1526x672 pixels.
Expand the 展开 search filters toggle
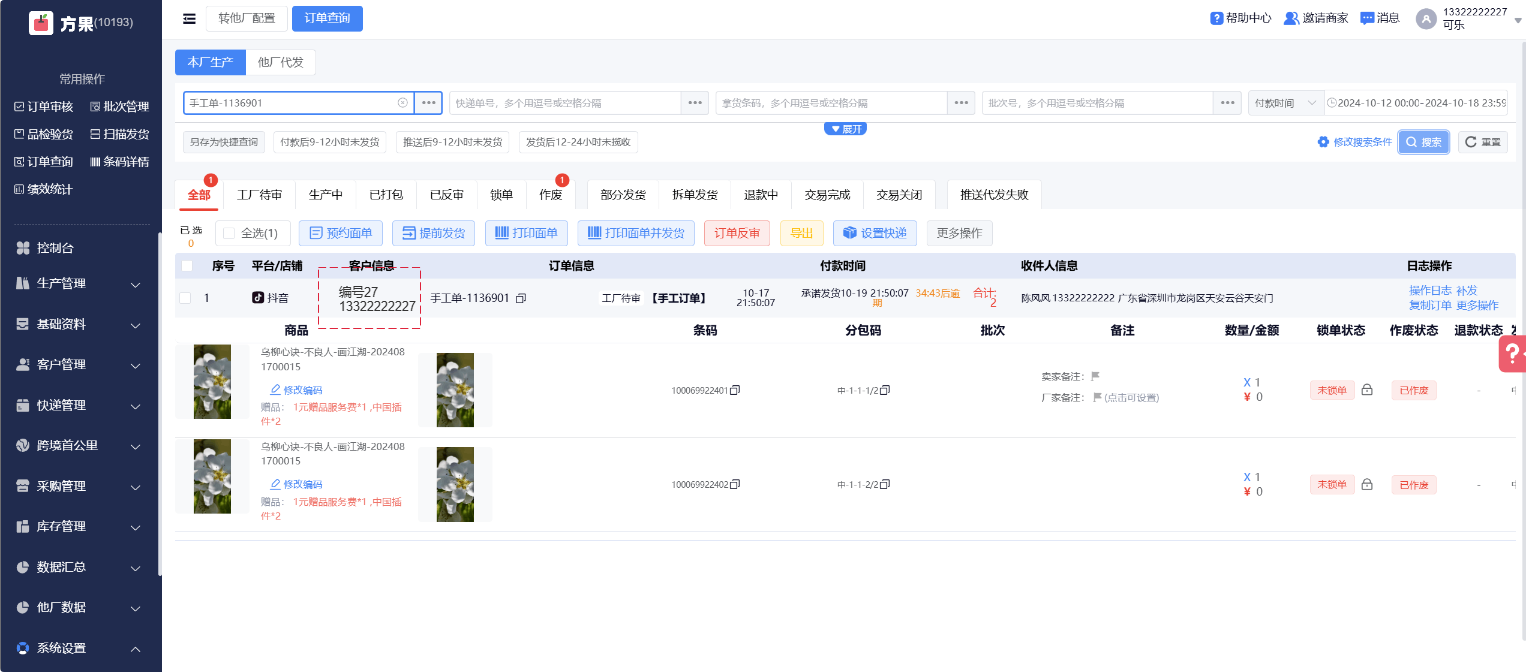click(x=845, y=129)
